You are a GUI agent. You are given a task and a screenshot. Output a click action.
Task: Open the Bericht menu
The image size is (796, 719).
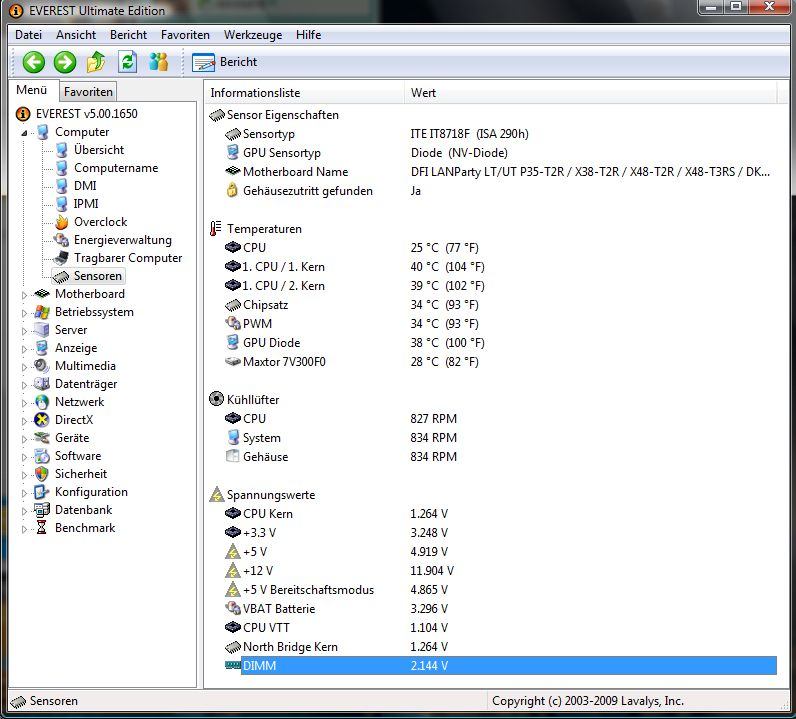pos(128,35)
